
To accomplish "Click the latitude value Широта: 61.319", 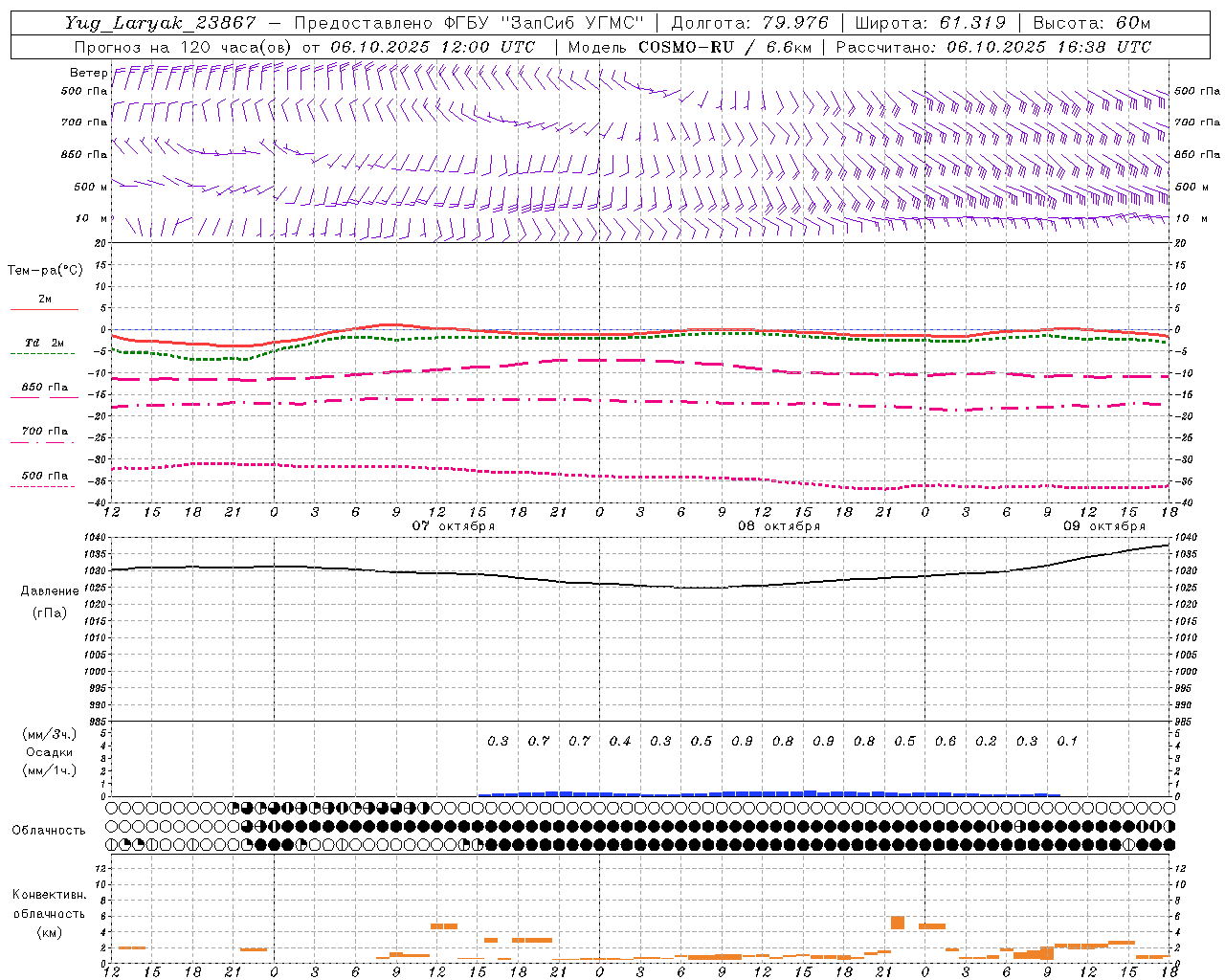I will click(x=930, y=23).
